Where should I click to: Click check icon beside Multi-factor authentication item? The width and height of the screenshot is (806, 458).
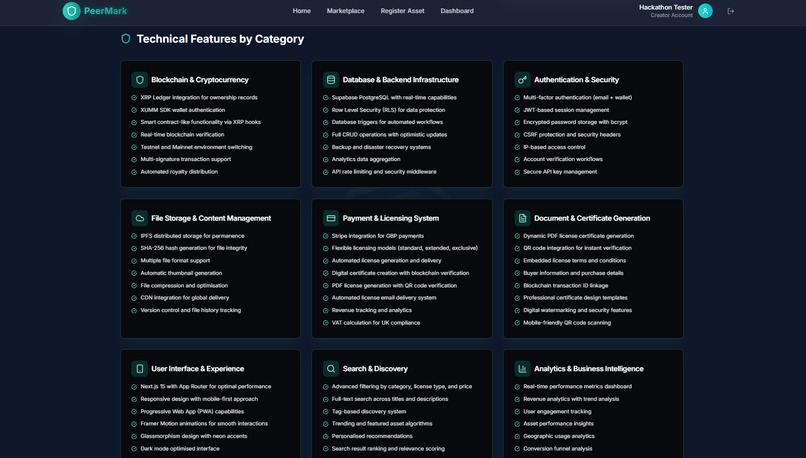tap(517, 98)
